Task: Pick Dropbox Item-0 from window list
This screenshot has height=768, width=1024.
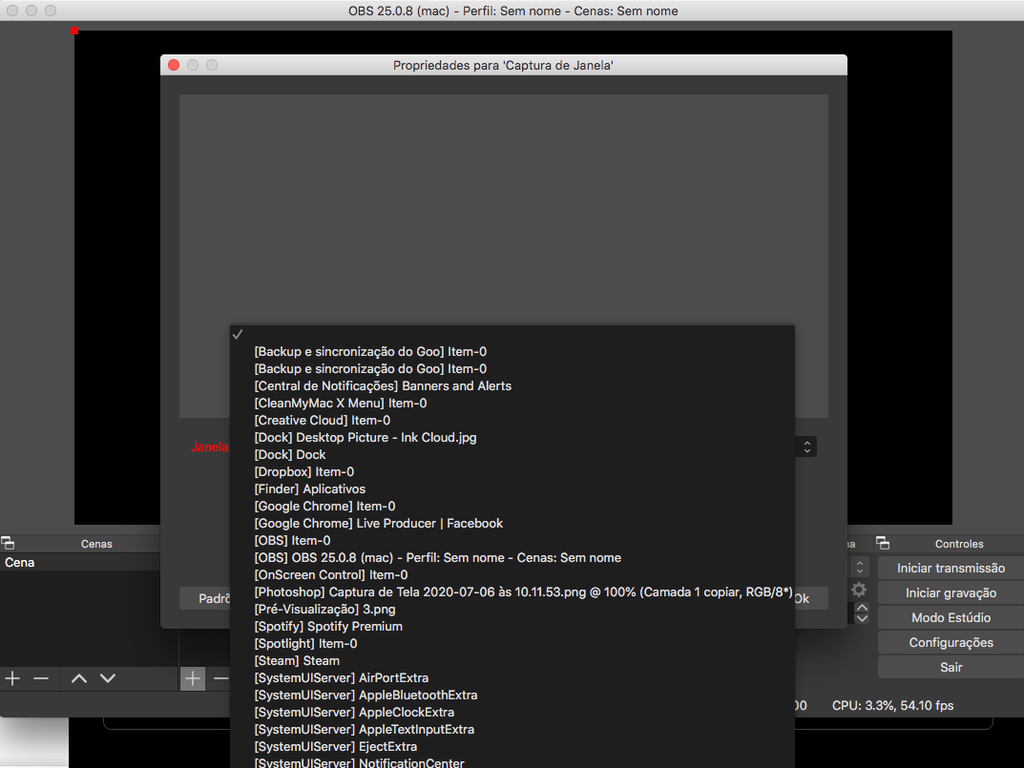Action: click(x=512, y=472)
